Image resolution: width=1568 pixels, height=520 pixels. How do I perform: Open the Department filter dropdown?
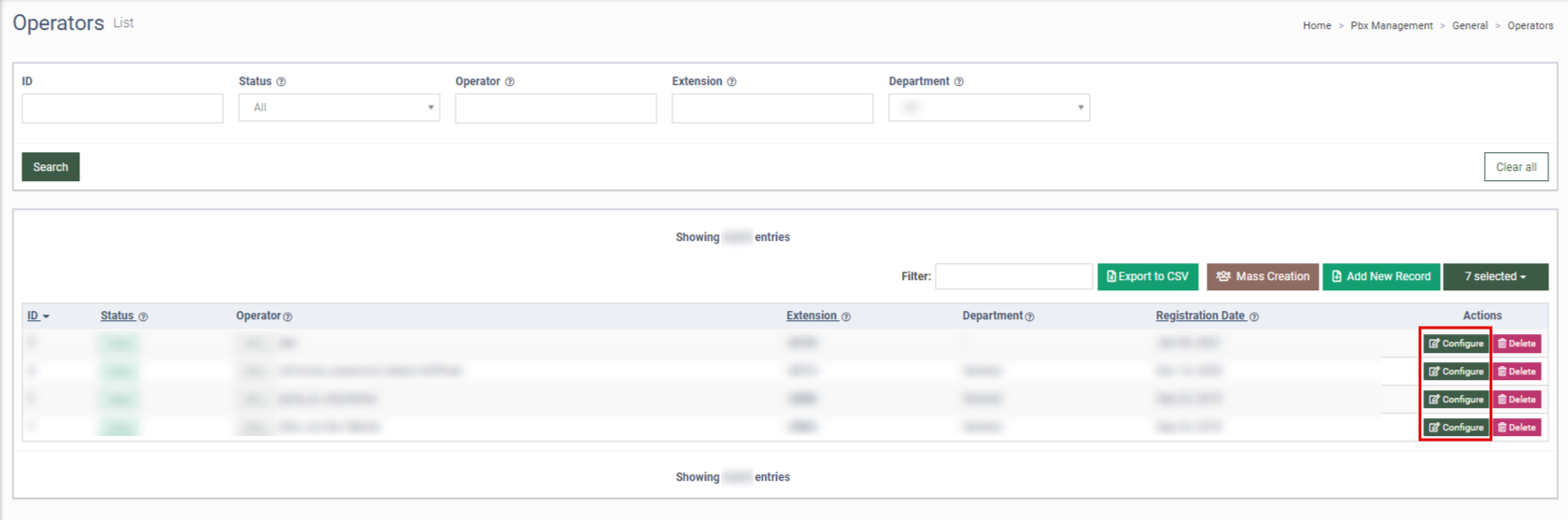pyautogui.click(x=989, y=107)
